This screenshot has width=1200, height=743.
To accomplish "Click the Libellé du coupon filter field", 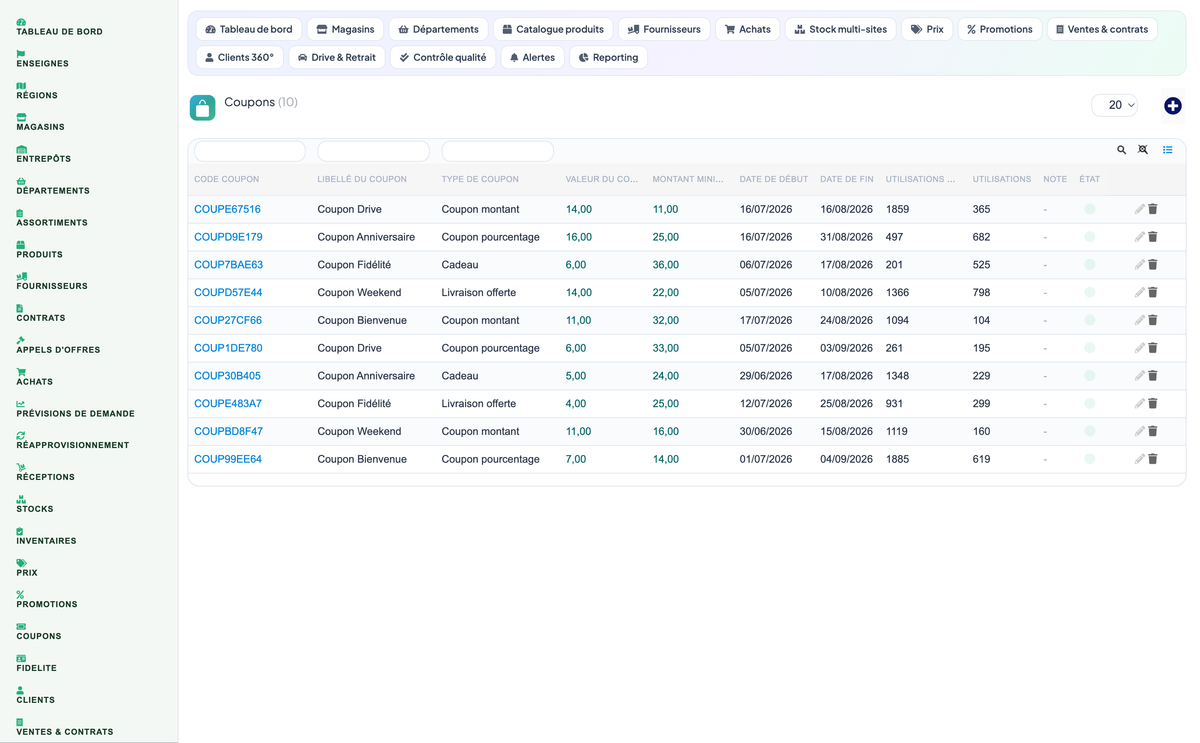I will coord(373,151).
